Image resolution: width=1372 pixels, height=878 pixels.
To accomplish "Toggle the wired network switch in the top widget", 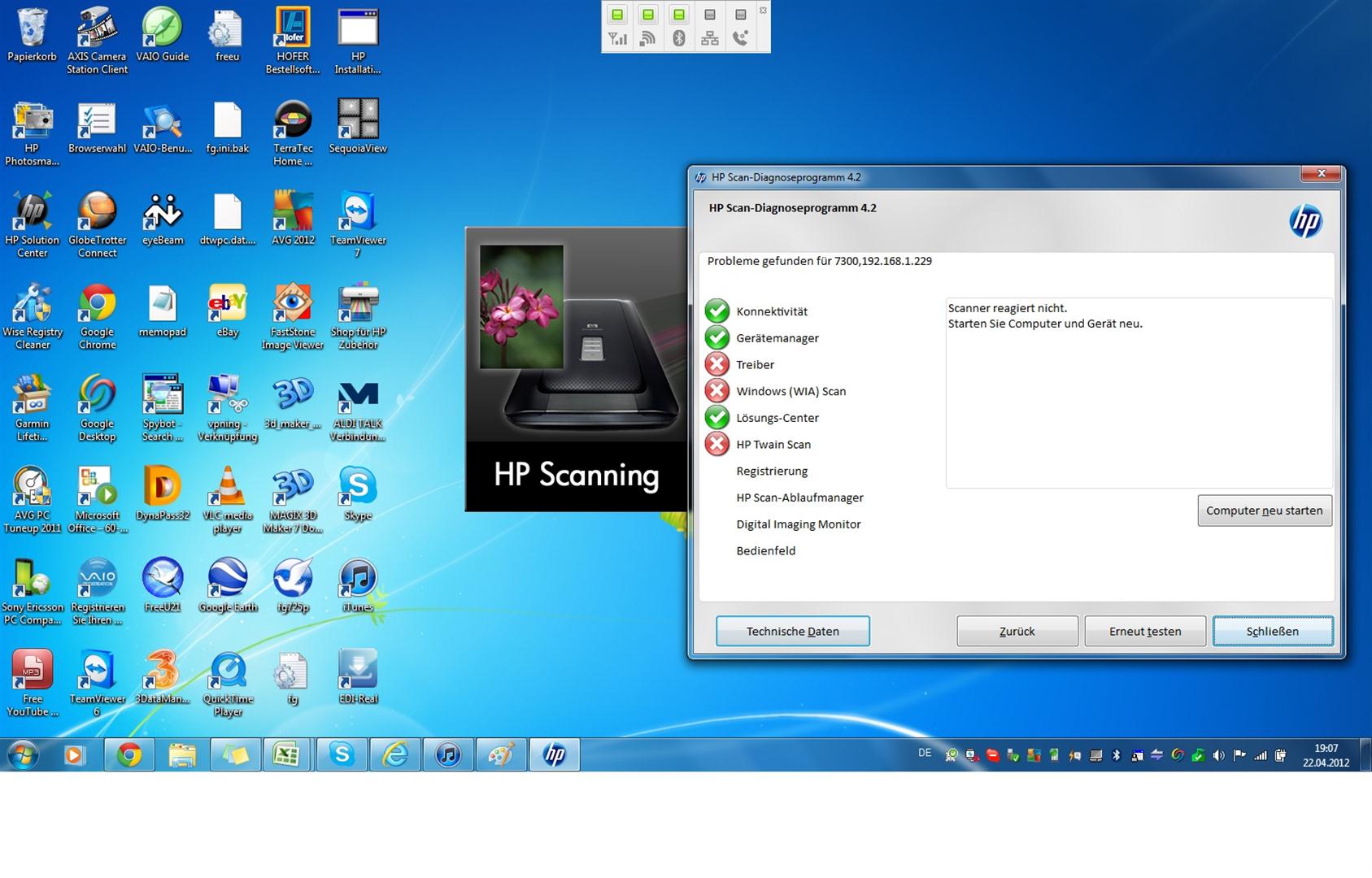I will pos(709,15).
